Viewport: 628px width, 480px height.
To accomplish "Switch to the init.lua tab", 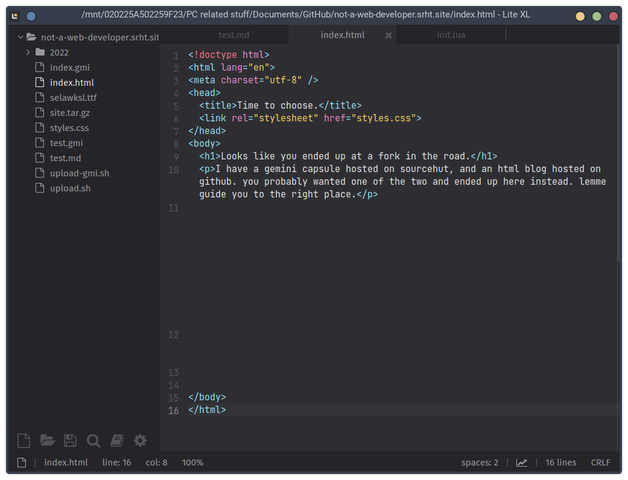I will (x=451, y=35).
